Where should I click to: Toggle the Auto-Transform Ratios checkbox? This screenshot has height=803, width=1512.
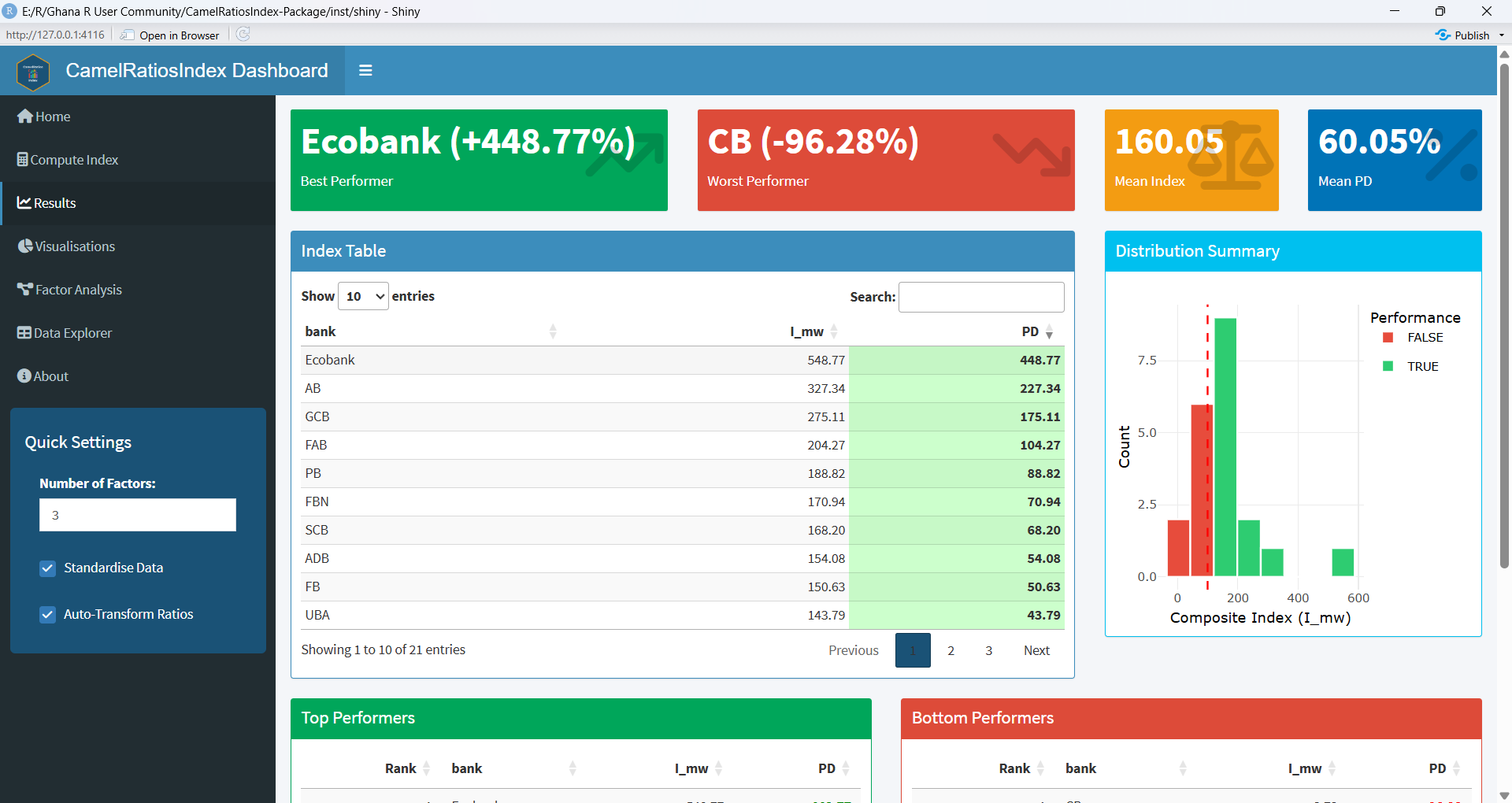point(48,614)
